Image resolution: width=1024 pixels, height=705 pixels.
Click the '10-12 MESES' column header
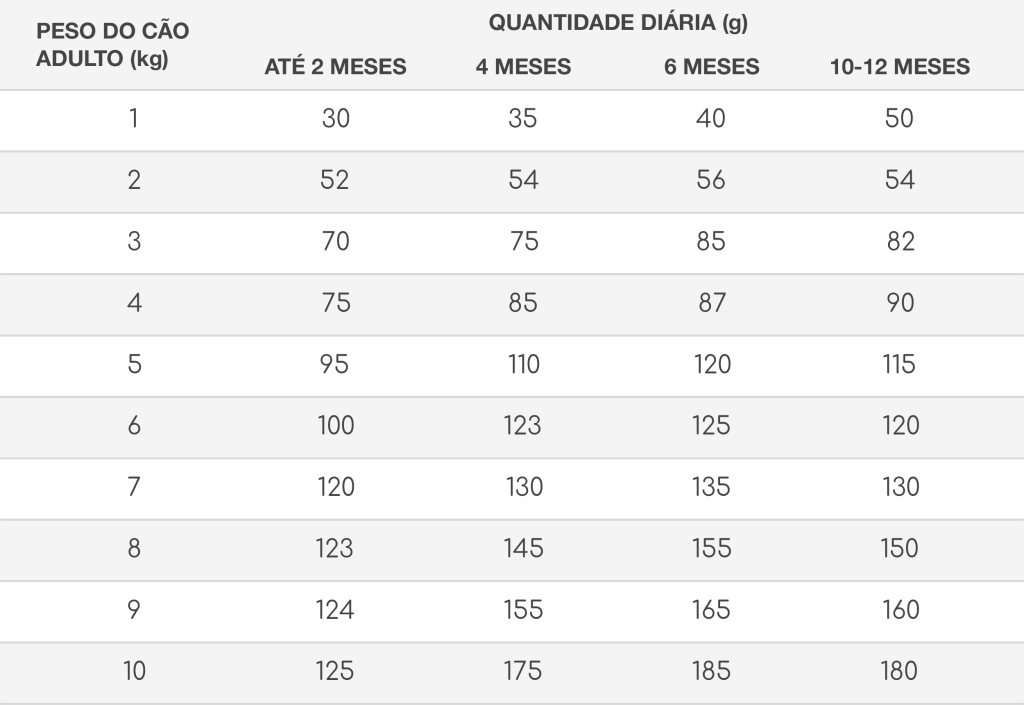(x=900, y=67)
